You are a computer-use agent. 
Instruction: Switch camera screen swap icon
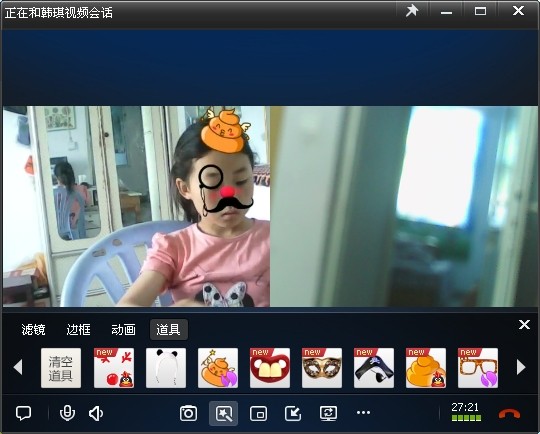click(329, 413)
